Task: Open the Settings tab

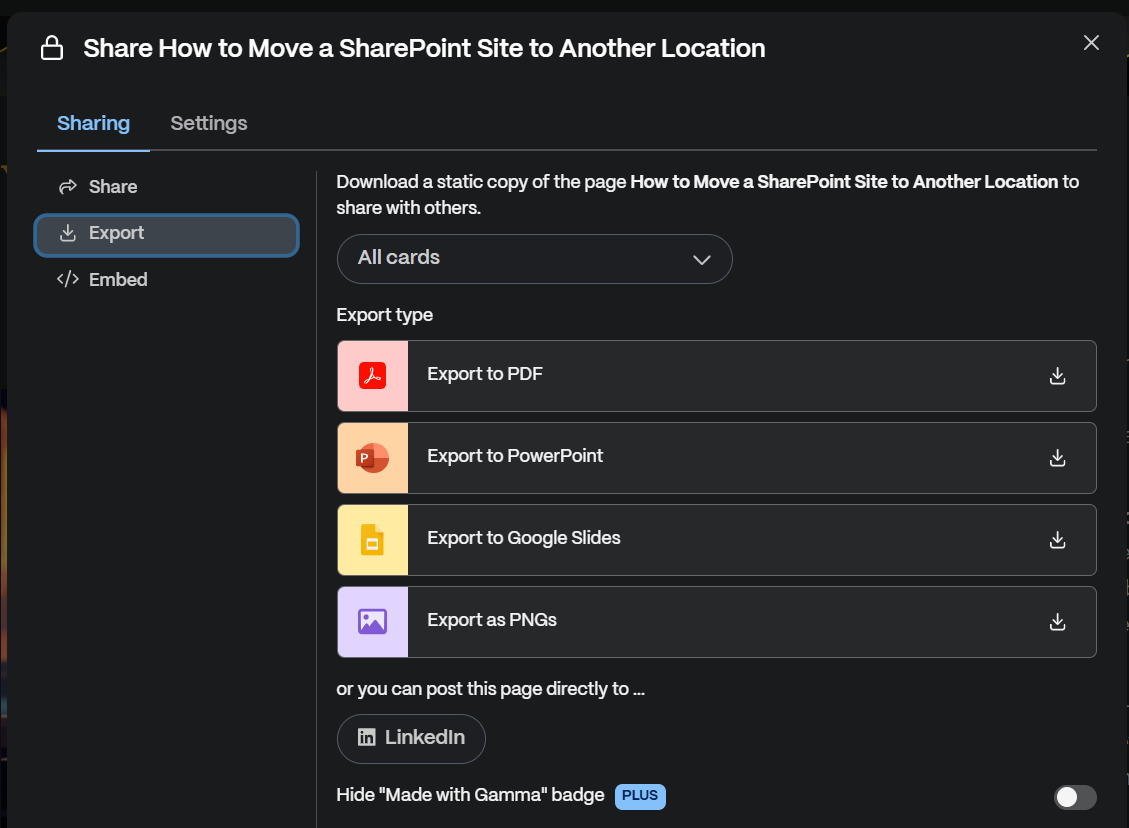Action: [209, 123]
